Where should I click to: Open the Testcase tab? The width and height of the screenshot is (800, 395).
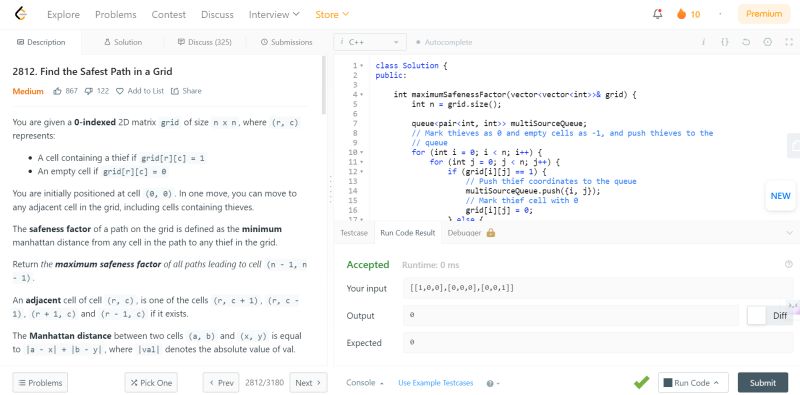(354, 233)
